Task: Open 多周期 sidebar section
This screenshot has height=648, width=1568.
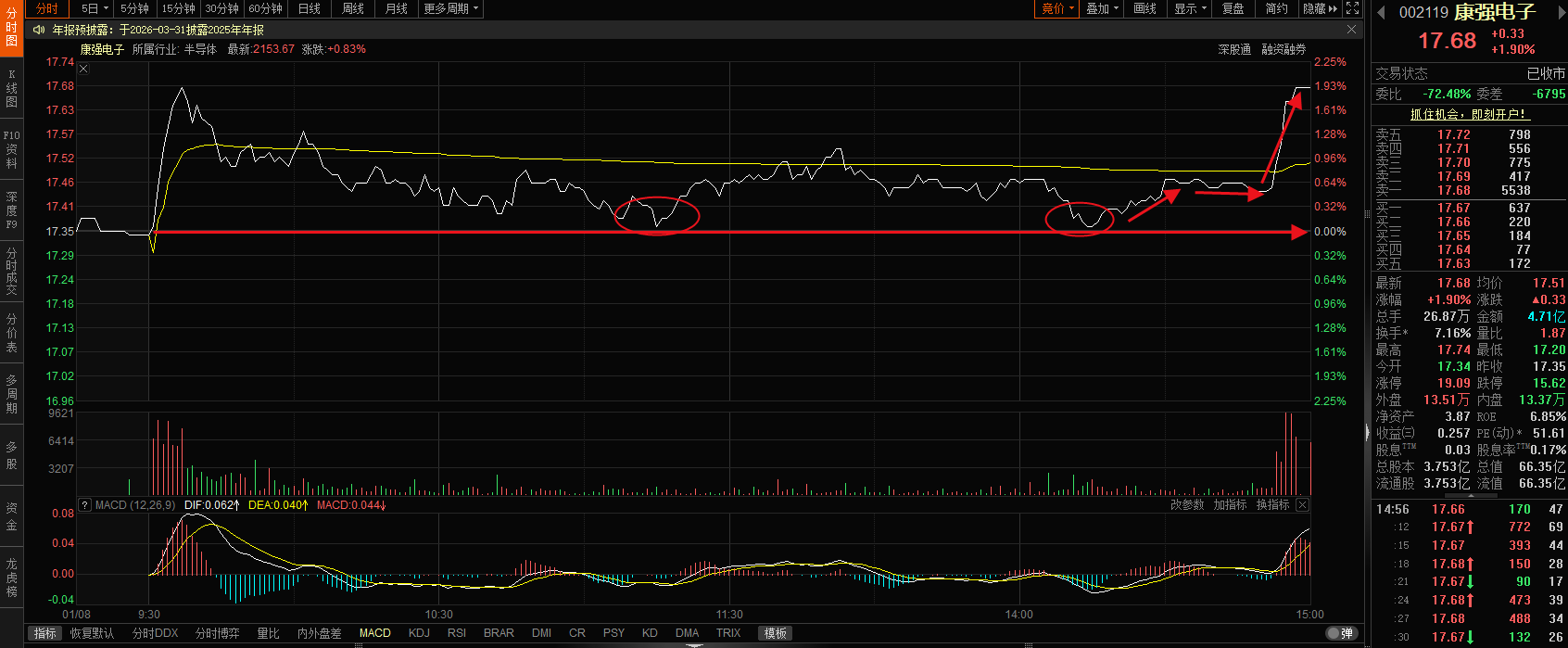Action: tap(11, 394)
